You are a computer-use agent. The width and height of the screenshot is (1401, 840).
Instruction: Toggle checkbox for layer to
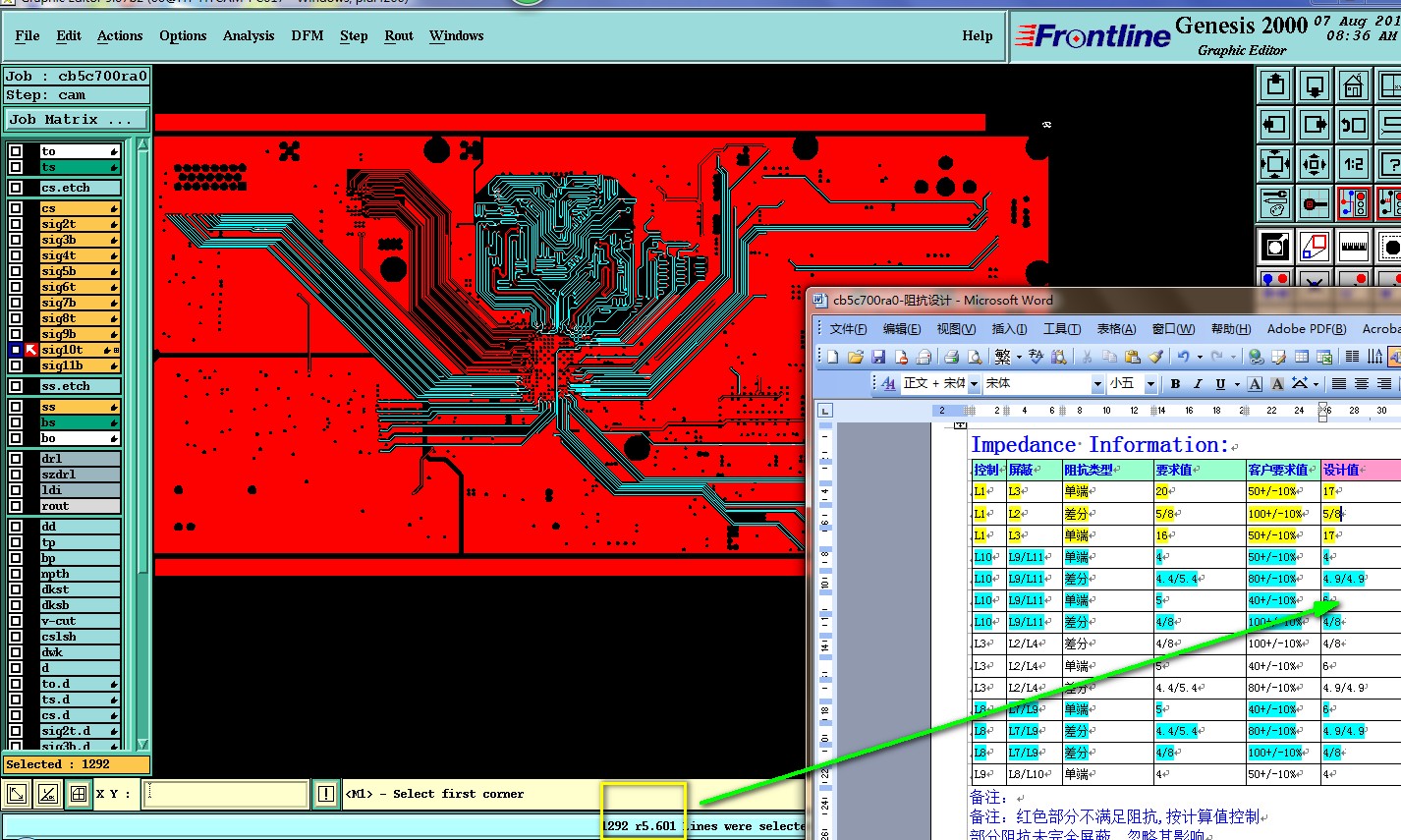(x=16, y=151)
